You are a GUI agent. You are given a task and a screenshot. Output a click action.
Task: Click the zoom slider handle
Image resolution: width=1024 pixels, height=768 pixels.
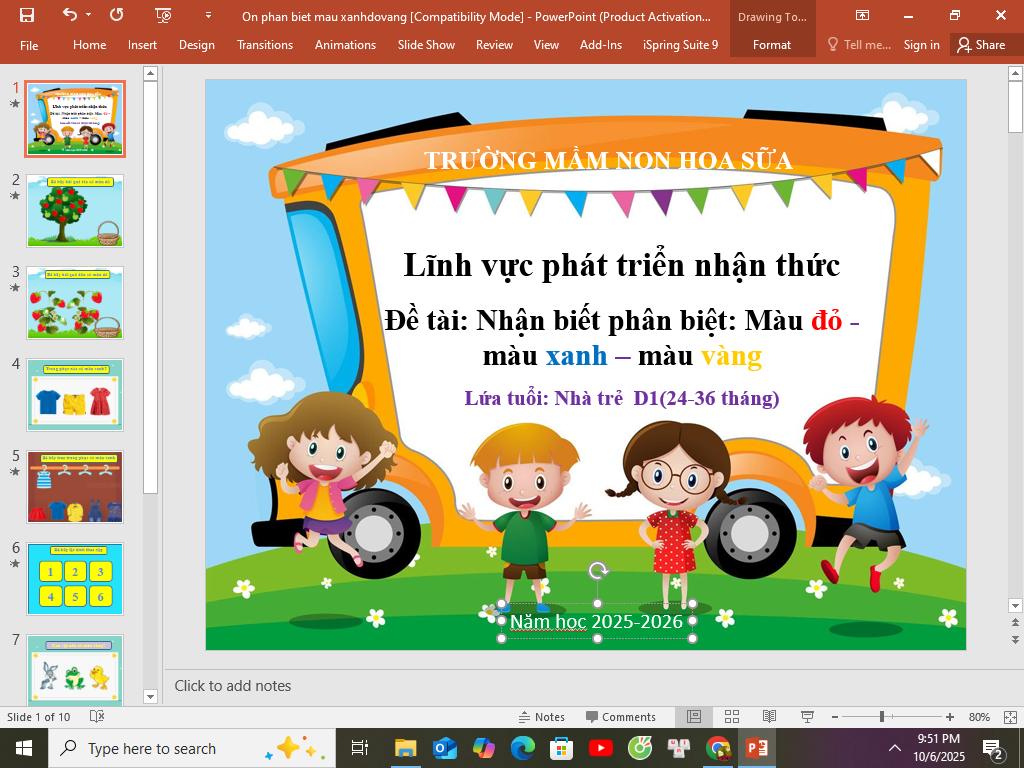tap(881, 717)
